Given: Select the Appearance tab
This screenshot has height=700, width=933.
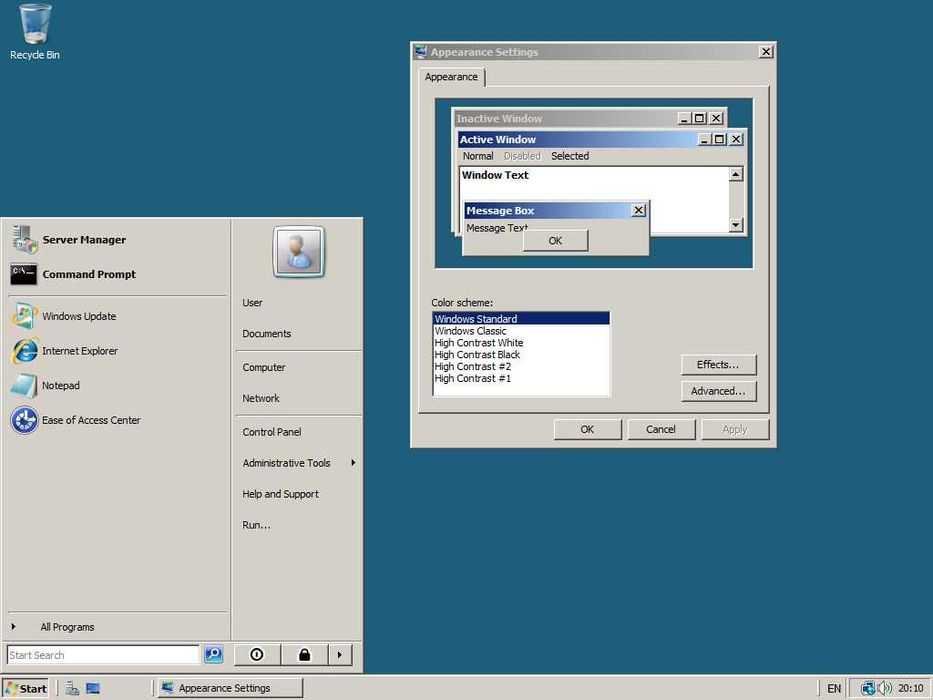Looking at the screenshot, I should (x=452, y=77).
